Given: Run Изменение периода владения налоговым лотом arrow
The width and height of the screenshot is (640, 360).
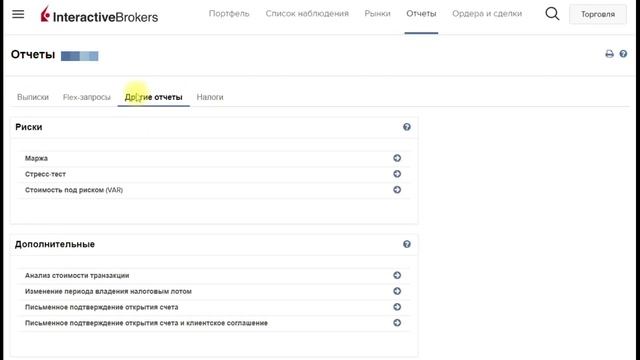Looking at the screenshot, I should click(x=397, y=291).
